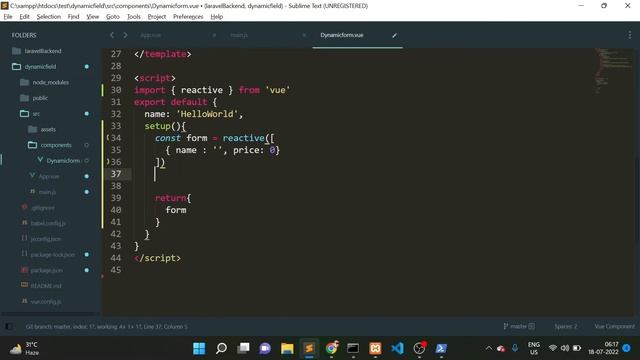Switch to Google Chrome from taskbar
Image resolution: width=640 pixels, height=360 pixels.
[331, 348]
